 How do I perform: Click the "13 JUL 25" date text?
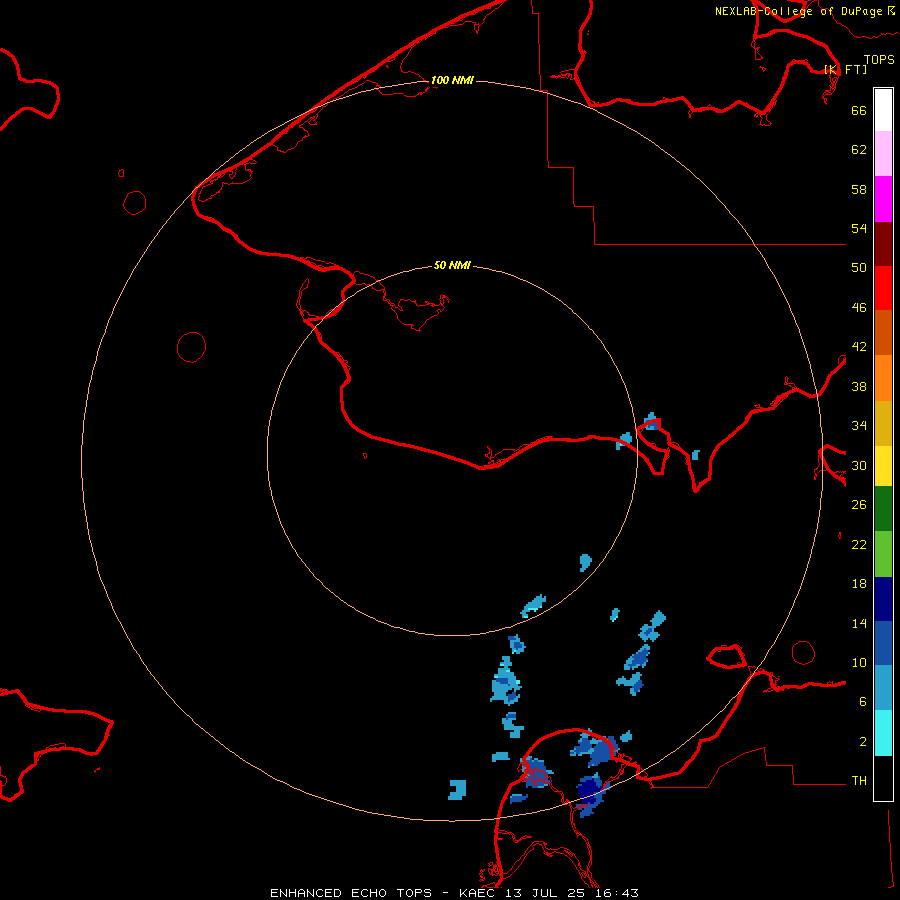click(x=545, y=893)
